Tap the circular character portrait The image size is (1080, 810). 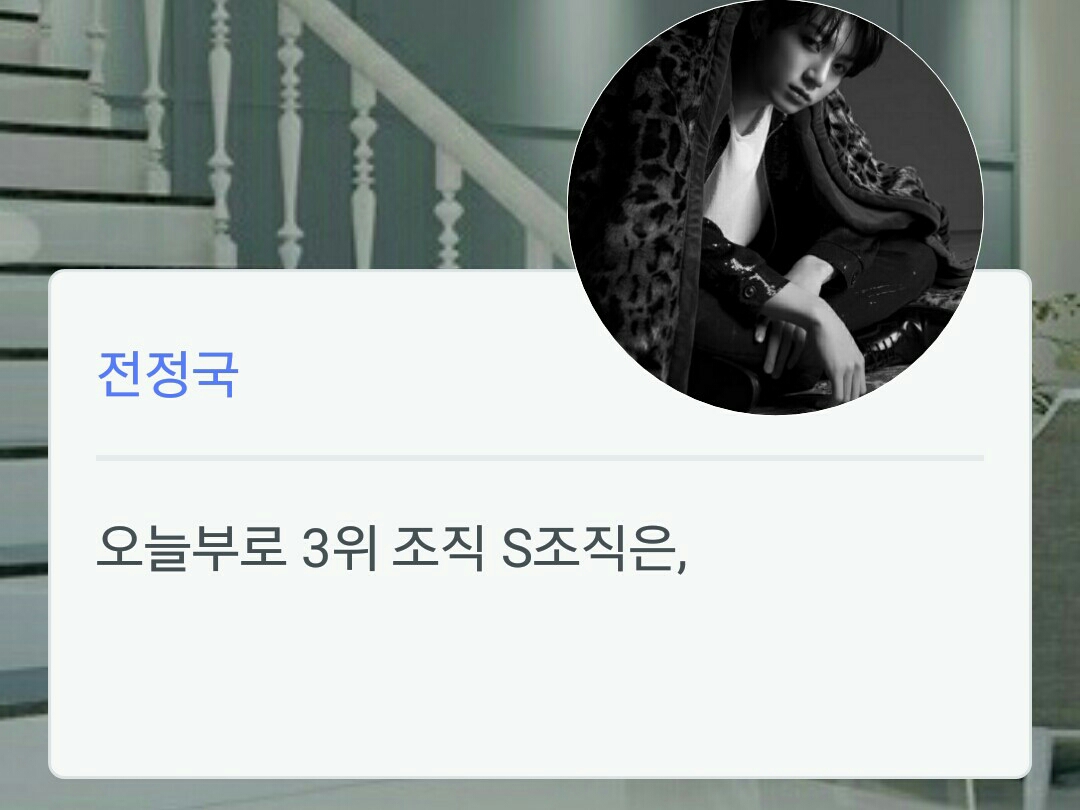tap(775, 207)
